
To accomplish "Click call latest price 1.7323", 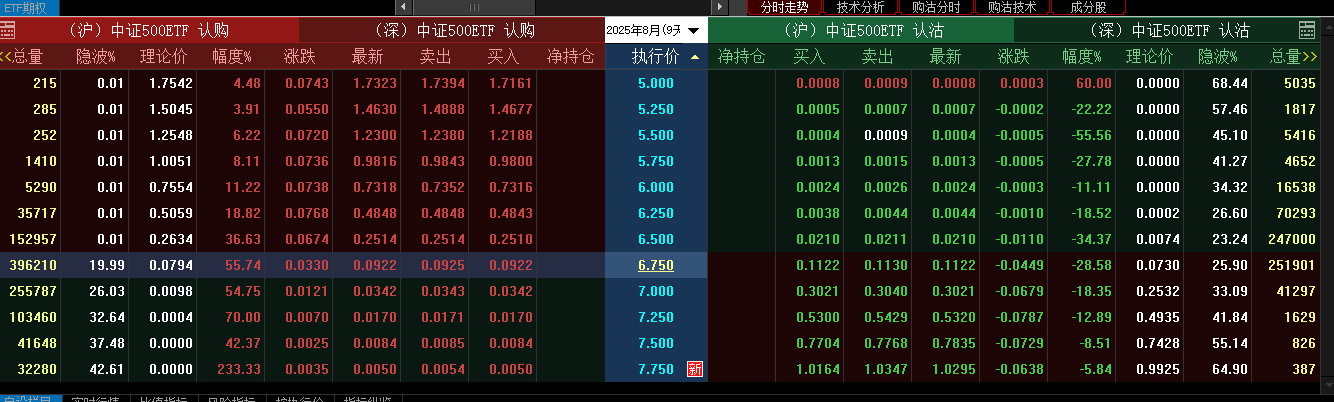I will (x=374, y=83).
